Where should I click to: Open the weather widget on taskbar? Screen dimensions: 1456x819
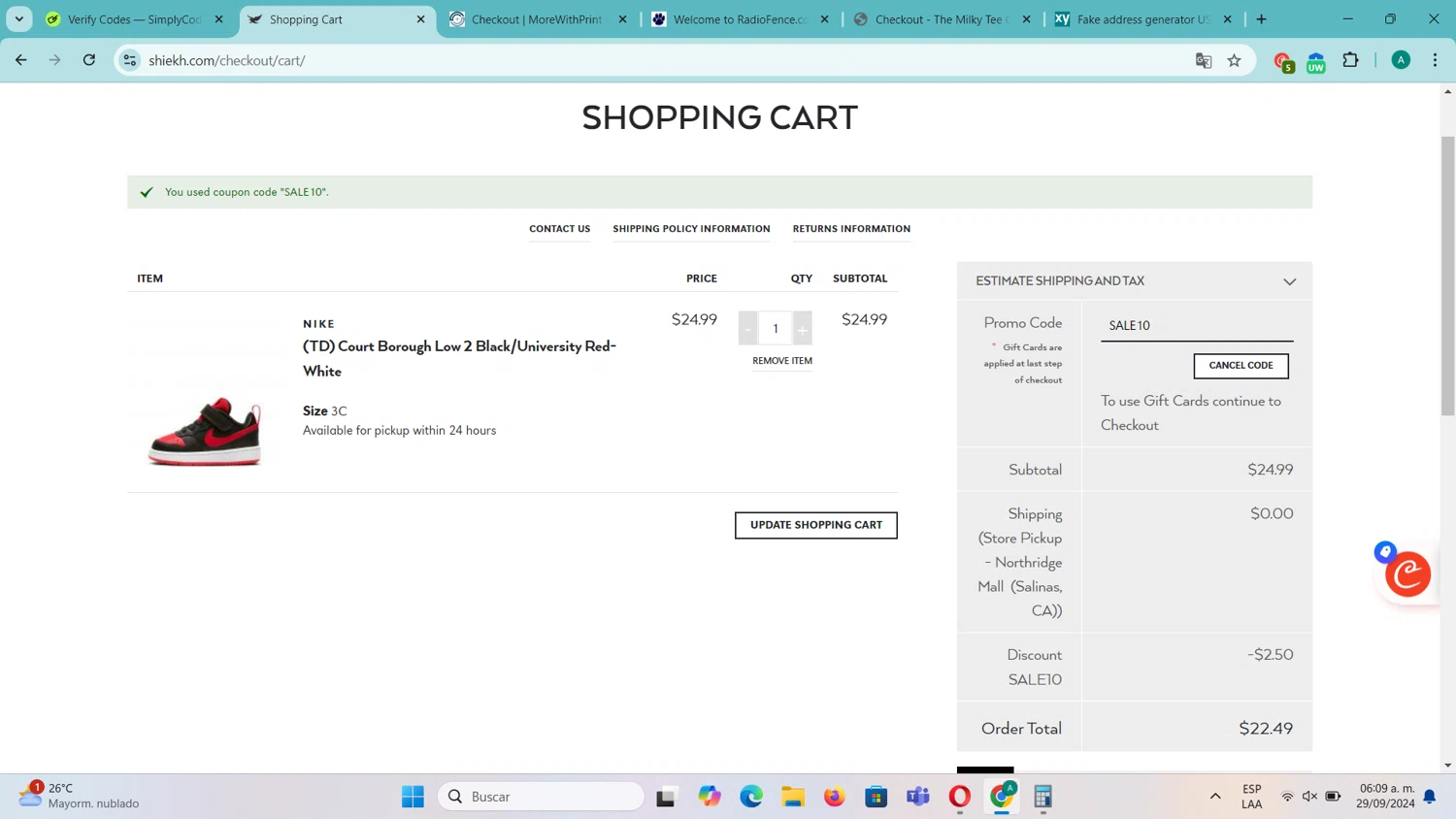pos(80,796)
